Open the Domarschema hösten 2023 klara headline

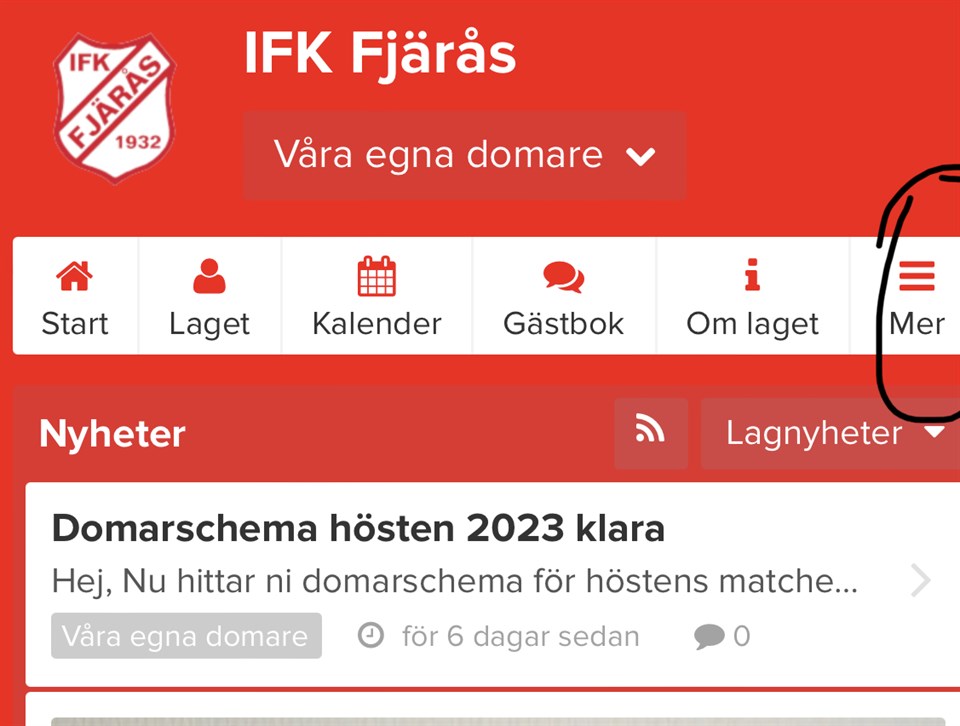(x=358, y=528)
